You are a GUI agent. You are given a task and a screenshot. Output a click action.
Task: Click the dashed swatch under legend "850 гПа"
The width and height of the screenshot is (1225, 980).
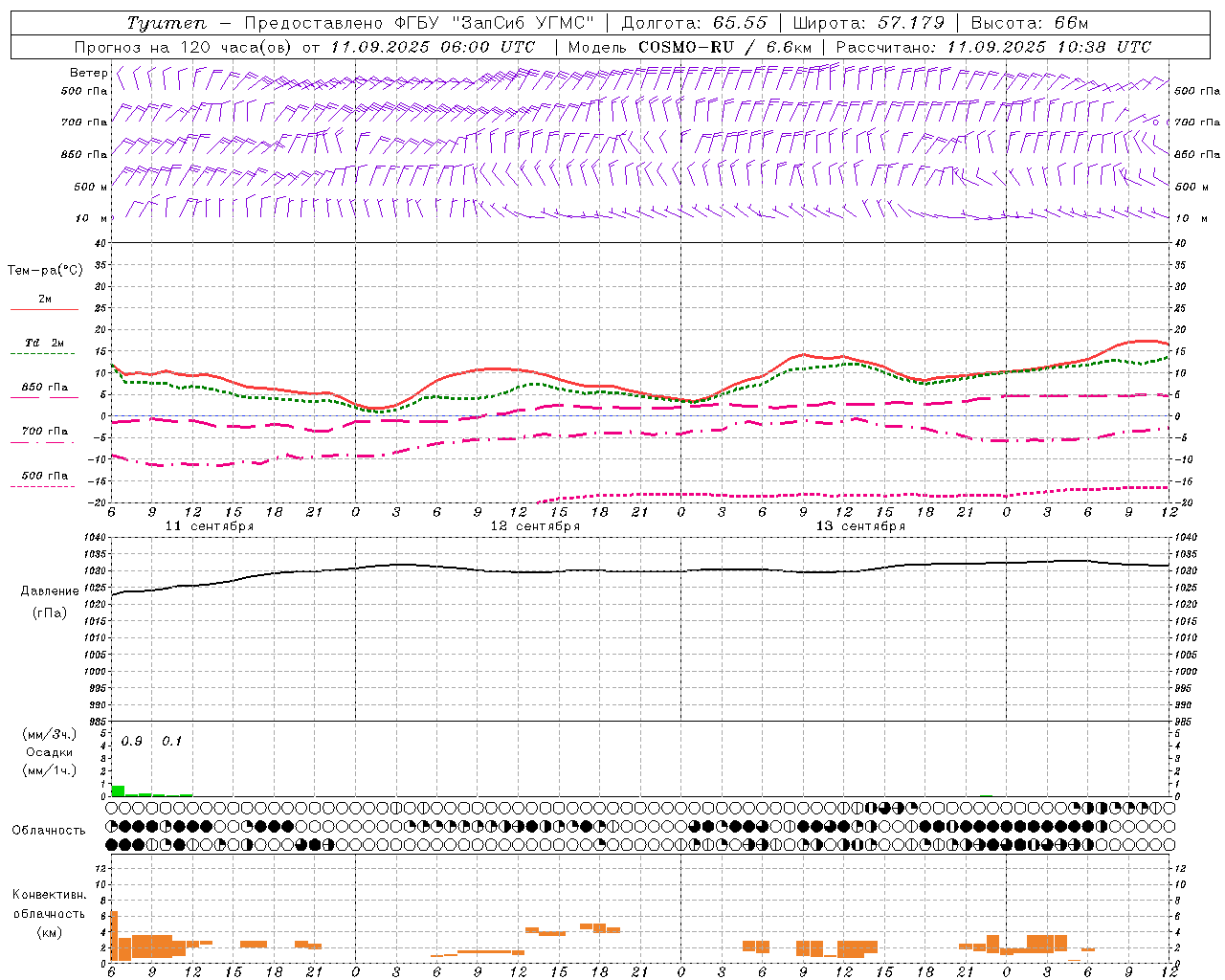click(x=44, y=397)
